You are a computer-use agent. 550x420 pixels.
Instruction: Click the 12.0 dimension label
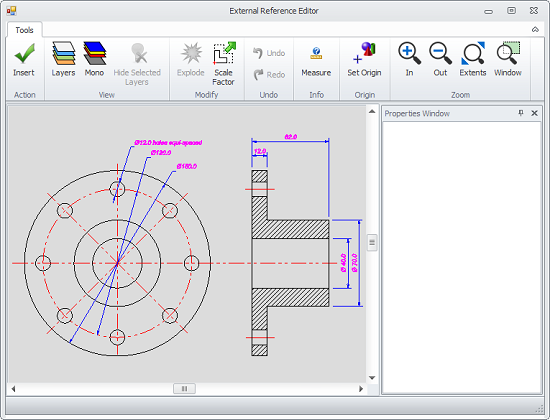tap(260, 151)
